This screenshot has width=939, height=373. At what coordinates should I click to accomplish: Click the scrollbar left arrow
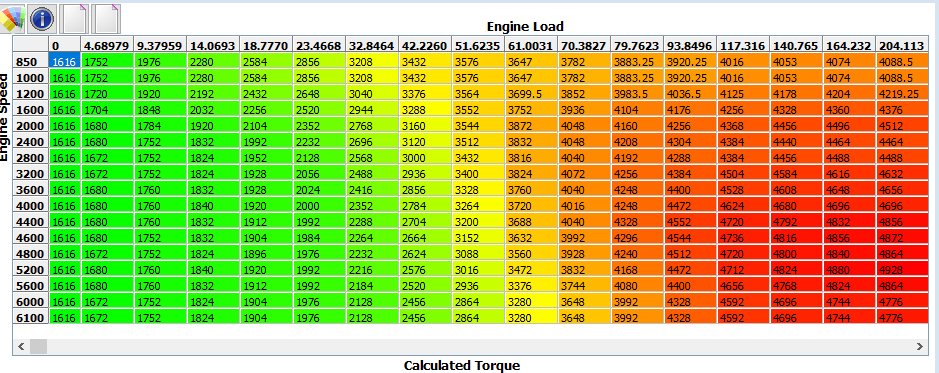21,346
